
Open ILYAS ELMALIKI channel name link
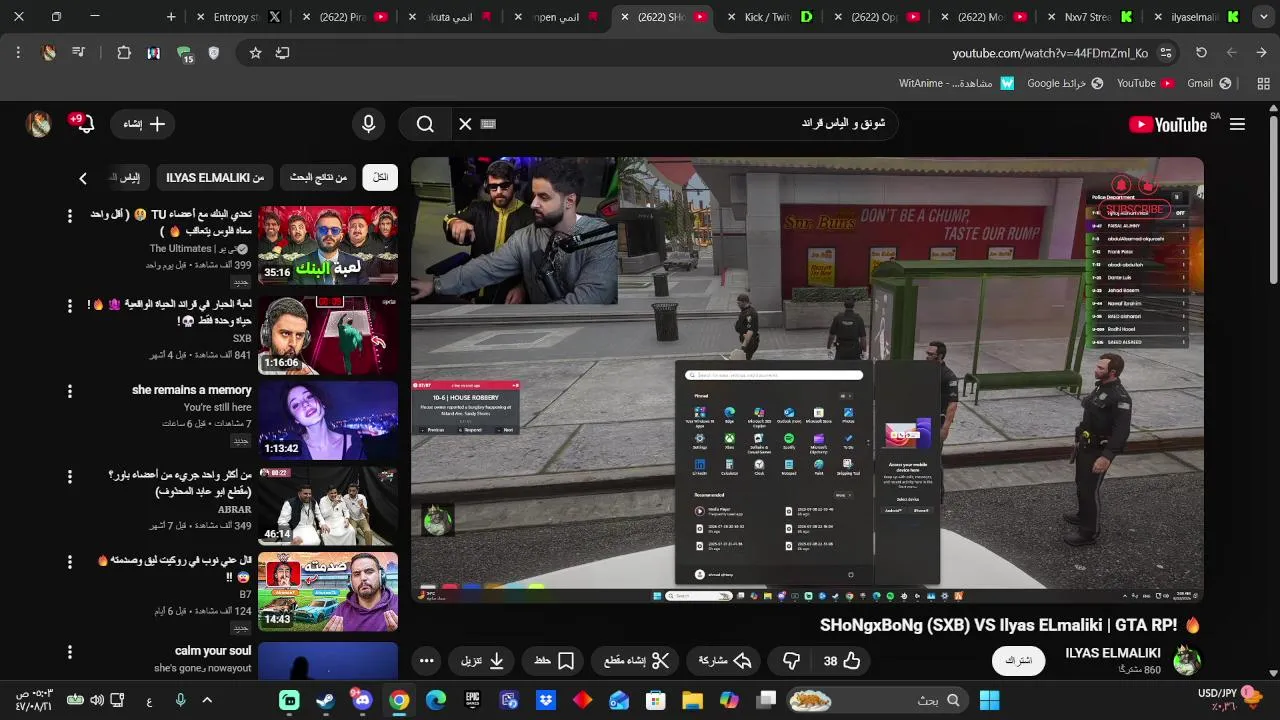coord(1113,653)
